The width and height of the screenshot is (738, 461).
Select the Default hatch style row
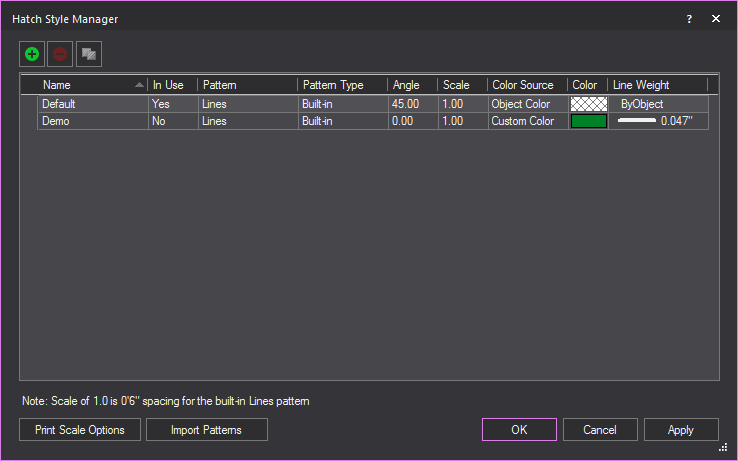(x=90, y=104)
